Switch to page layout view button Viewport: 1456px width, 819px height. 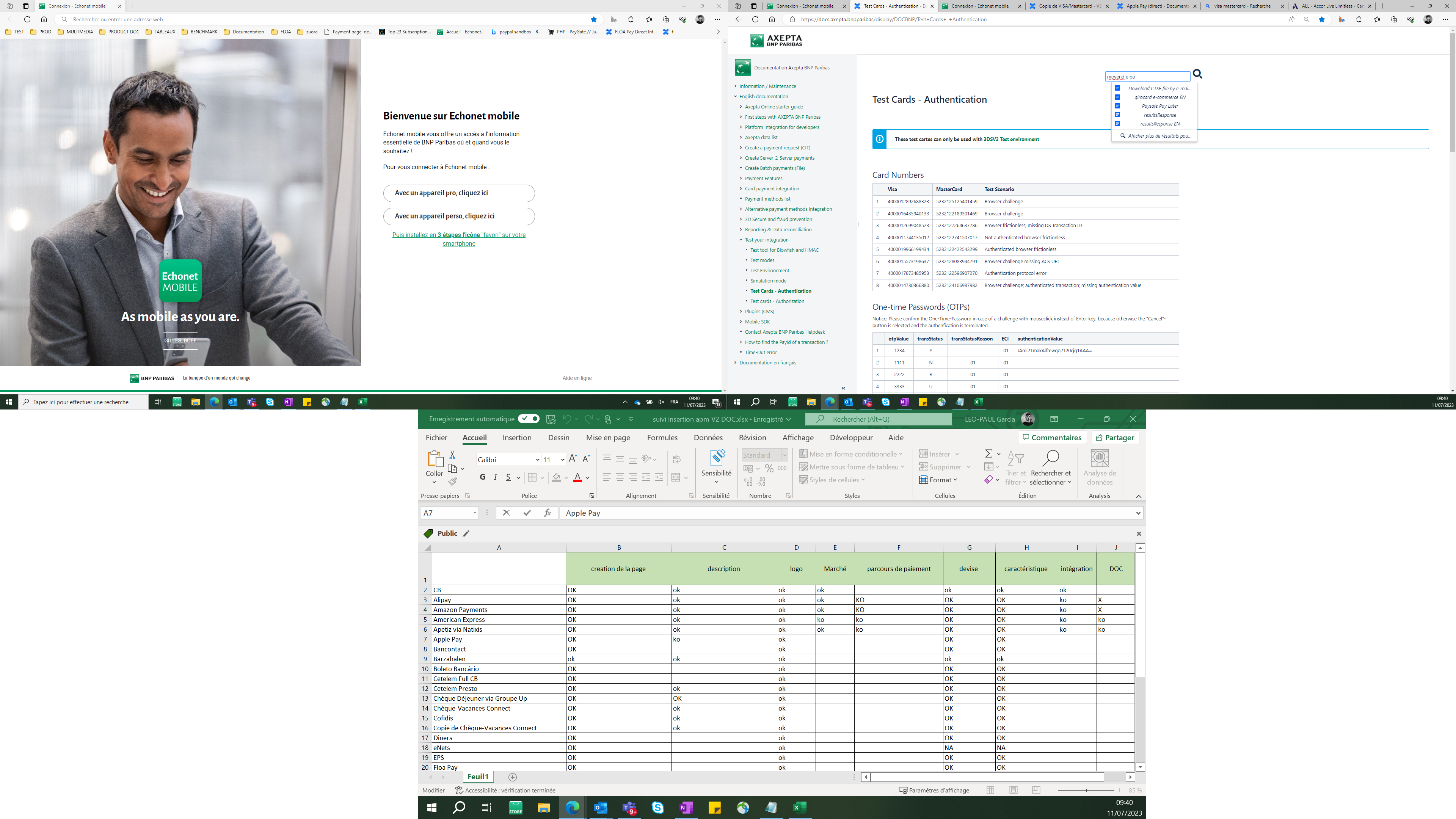1014,790
